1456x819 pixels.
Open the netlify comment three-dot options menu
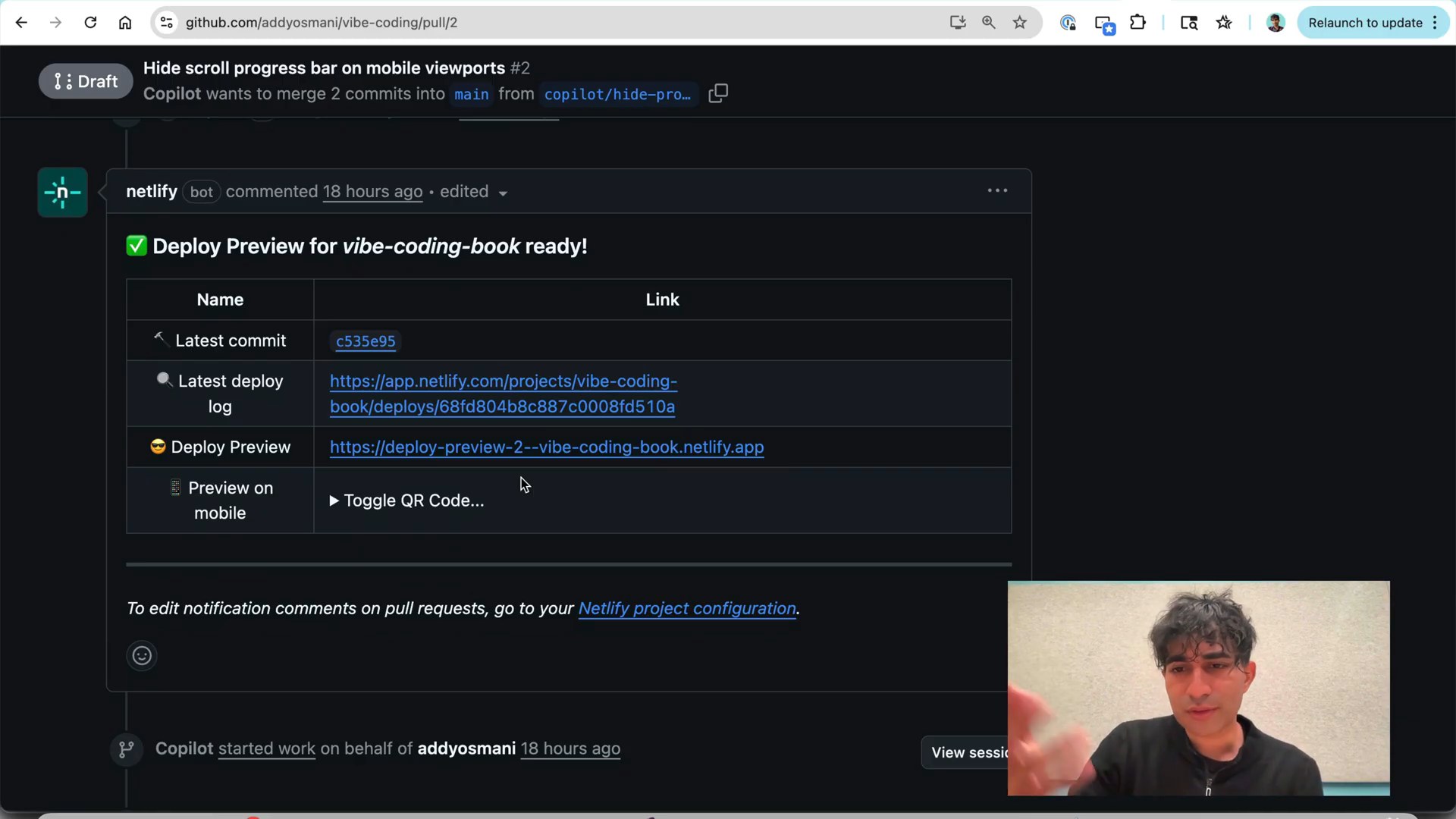pyautogui.click(x=997, y=190)
